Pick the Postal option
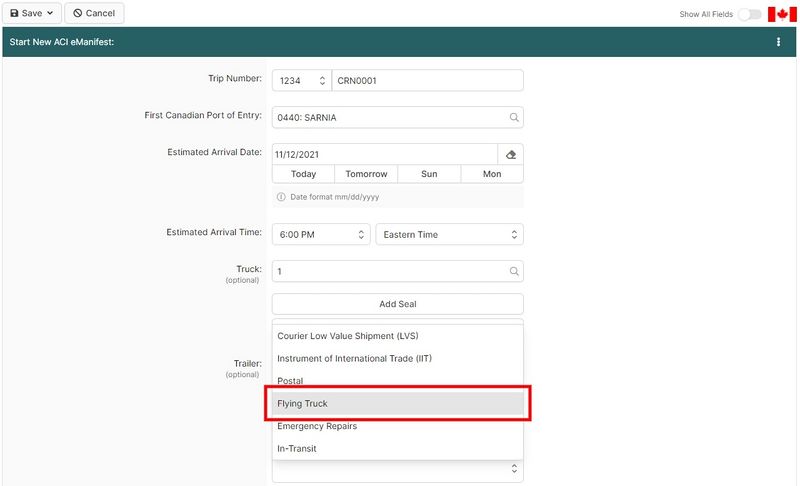The height and width of the screenshot is (486, 800). [x=397, y=381]
